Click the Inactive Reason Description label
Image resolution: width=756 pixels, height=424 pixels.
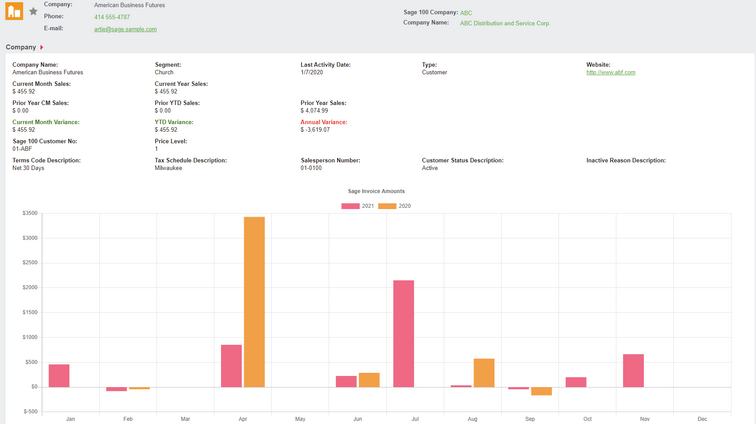tap(626, 160)
